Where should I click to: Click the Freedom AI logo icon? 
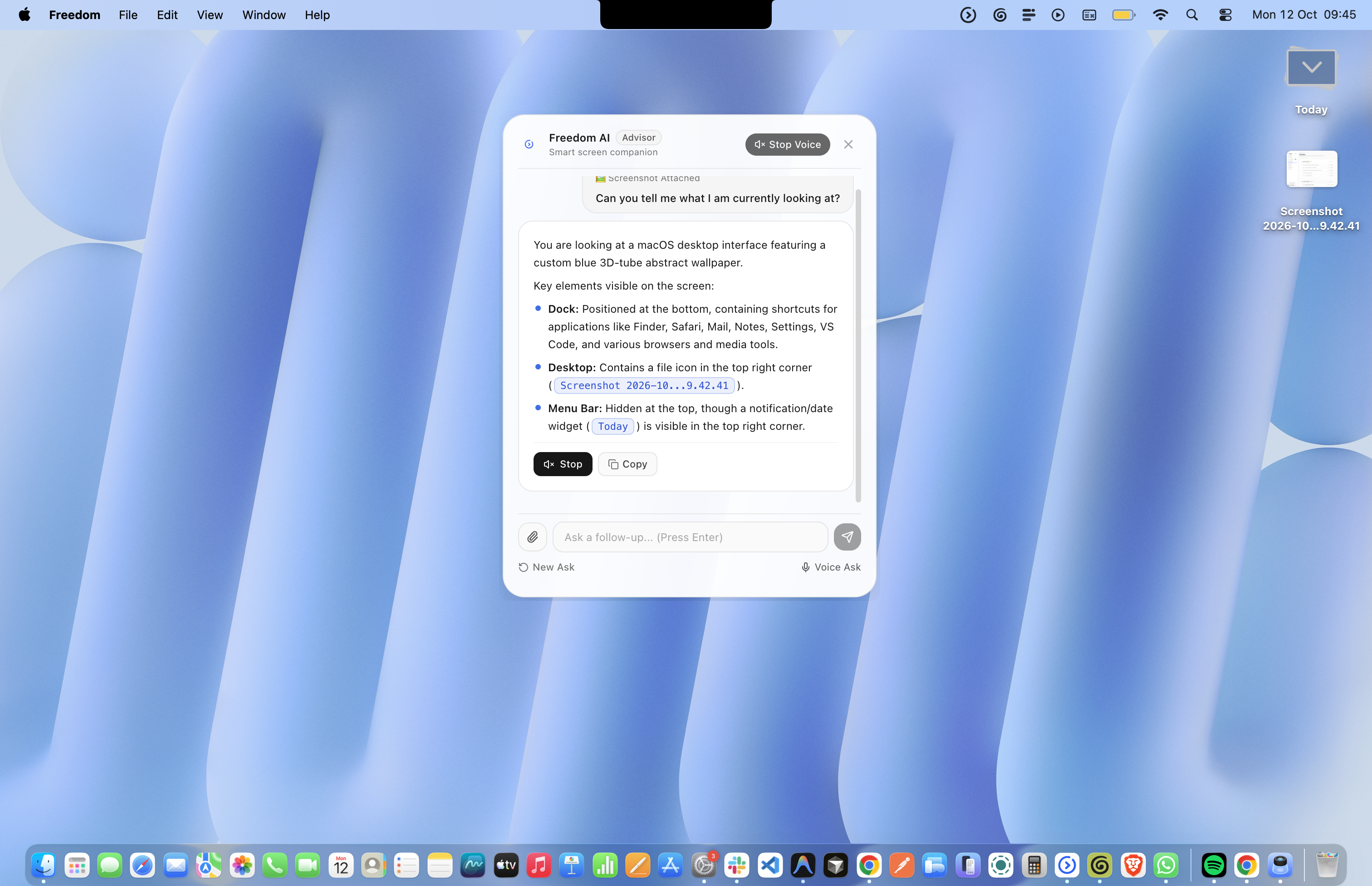coord(529,144)
